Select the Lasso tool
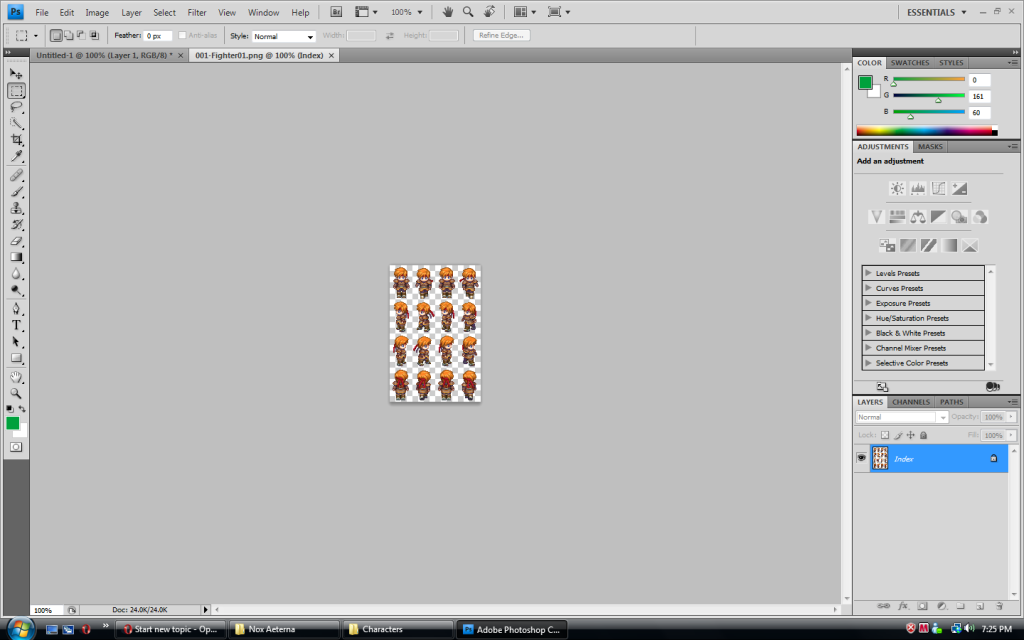The image size is (1024, 640). [x=16, y=106]
